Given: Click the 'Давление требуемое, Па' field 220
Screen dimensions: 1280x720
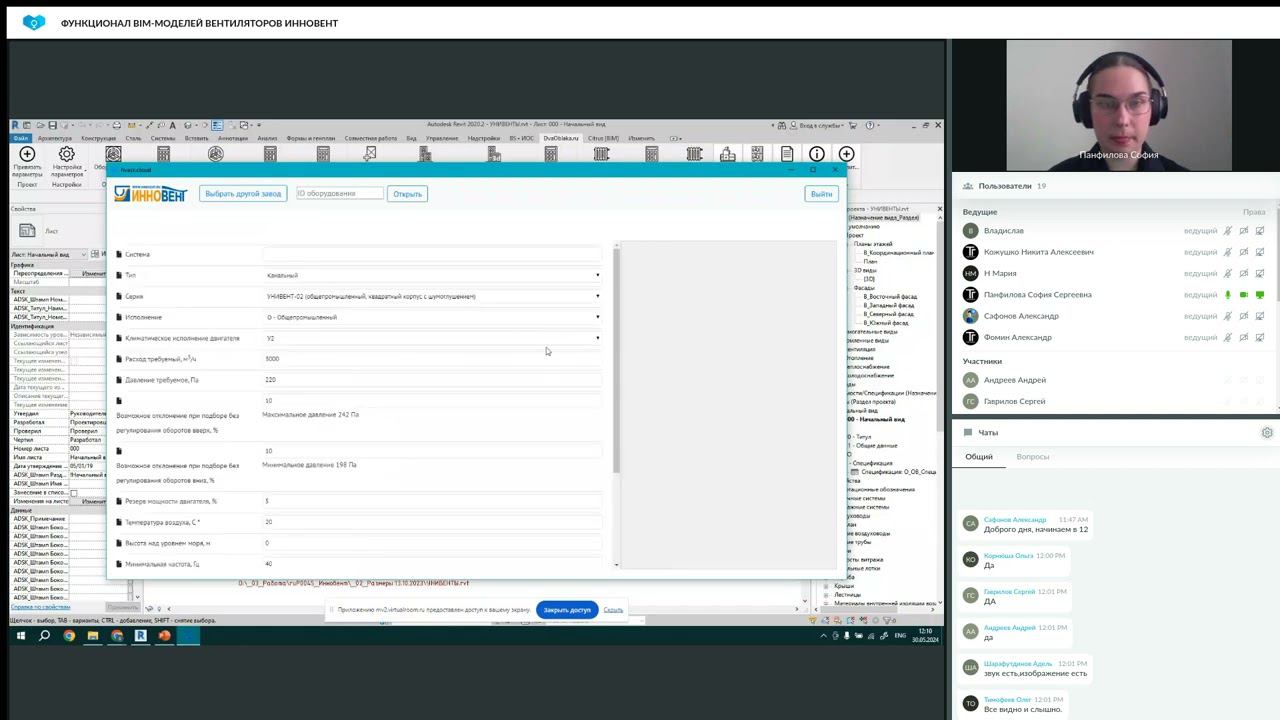Looking at the screenshot, I should 432,380.
